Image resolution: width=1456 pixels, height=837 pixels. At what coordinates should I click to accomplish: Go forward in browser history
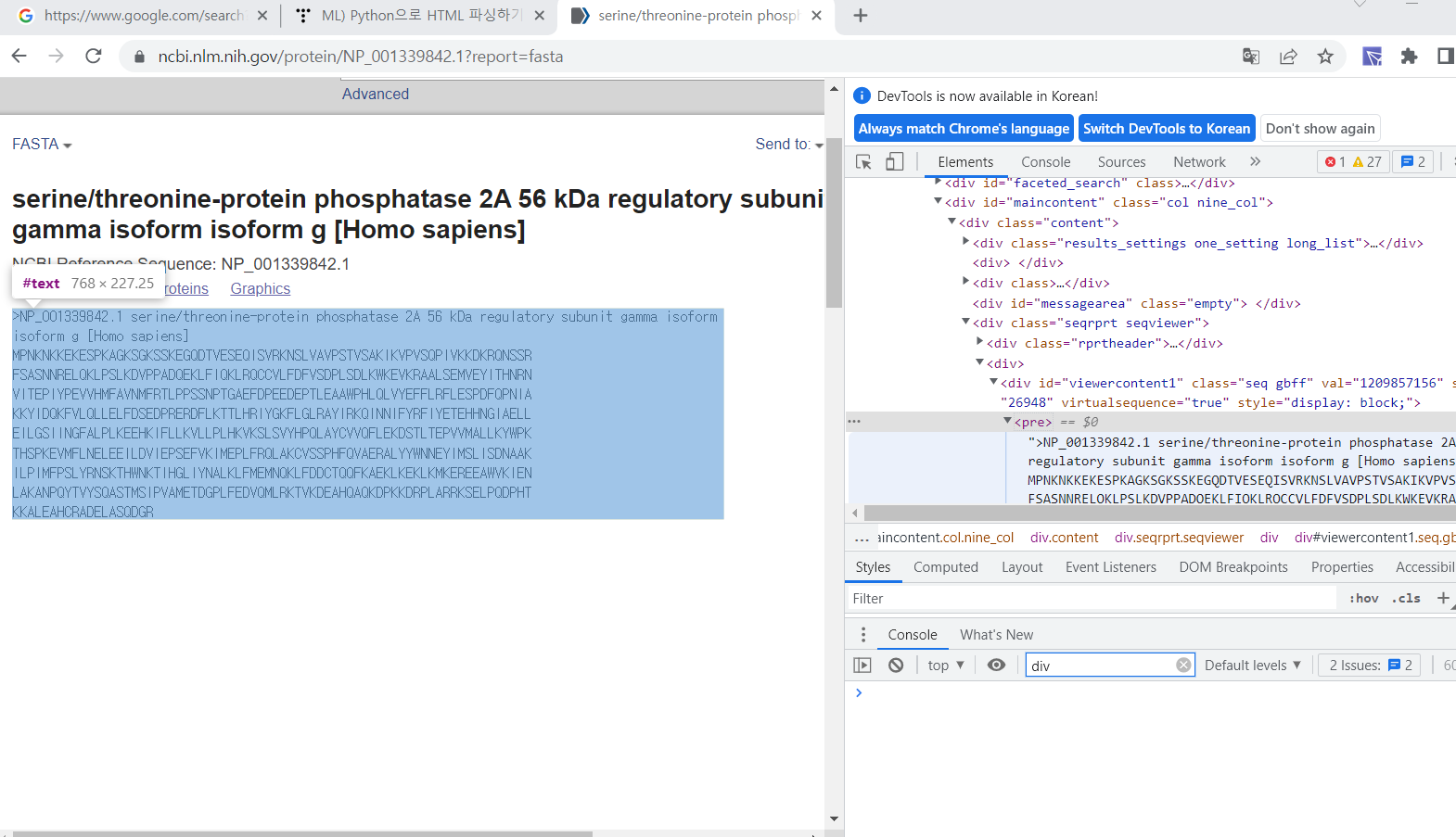(57, 57)
